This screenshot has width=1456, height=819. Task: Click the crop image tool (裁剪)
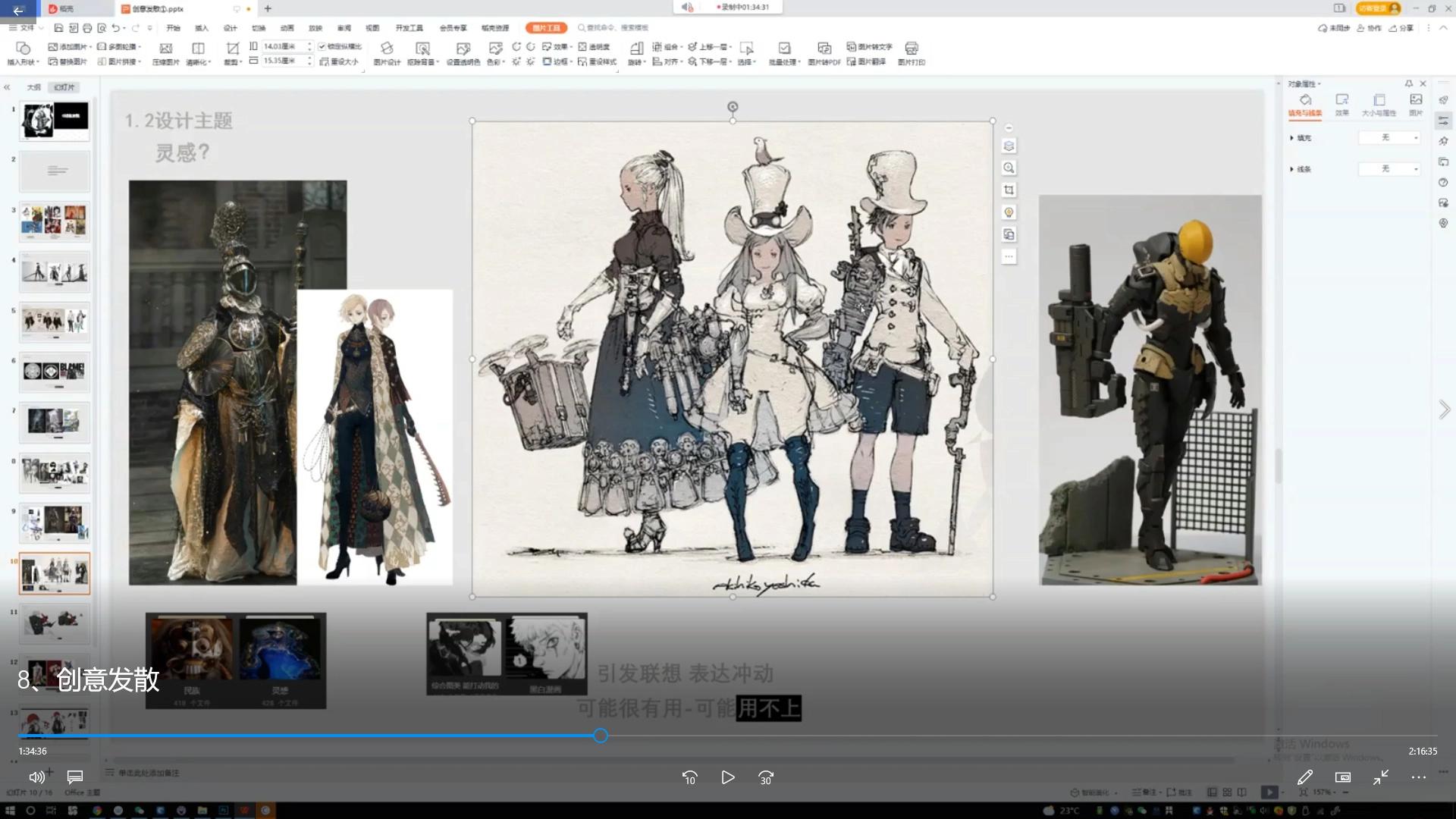tap(232, 50)
